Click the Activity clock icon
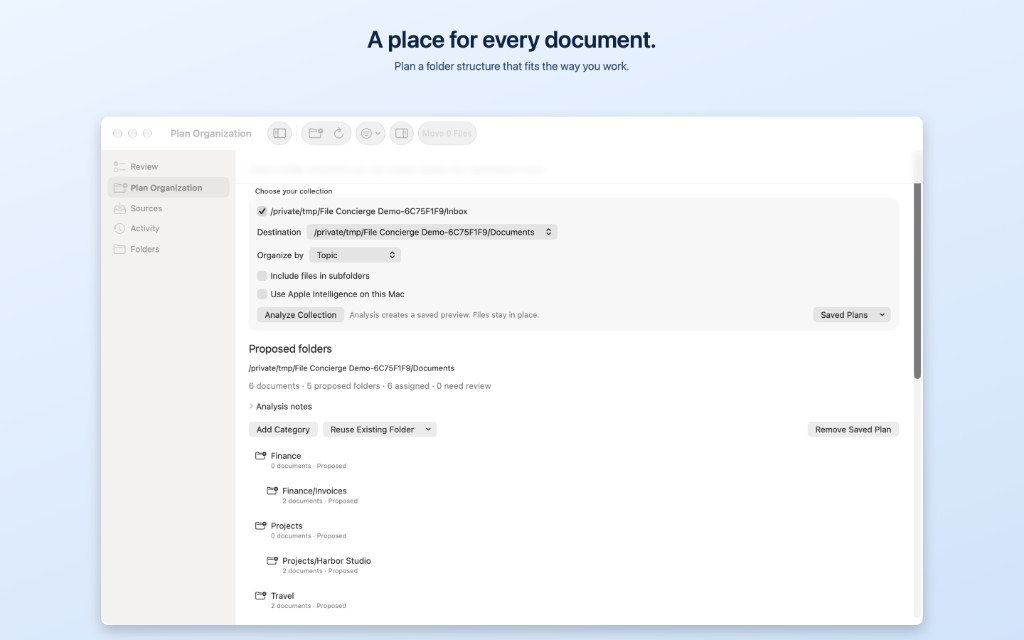The image size is (1024, 640). click(120, 229)
